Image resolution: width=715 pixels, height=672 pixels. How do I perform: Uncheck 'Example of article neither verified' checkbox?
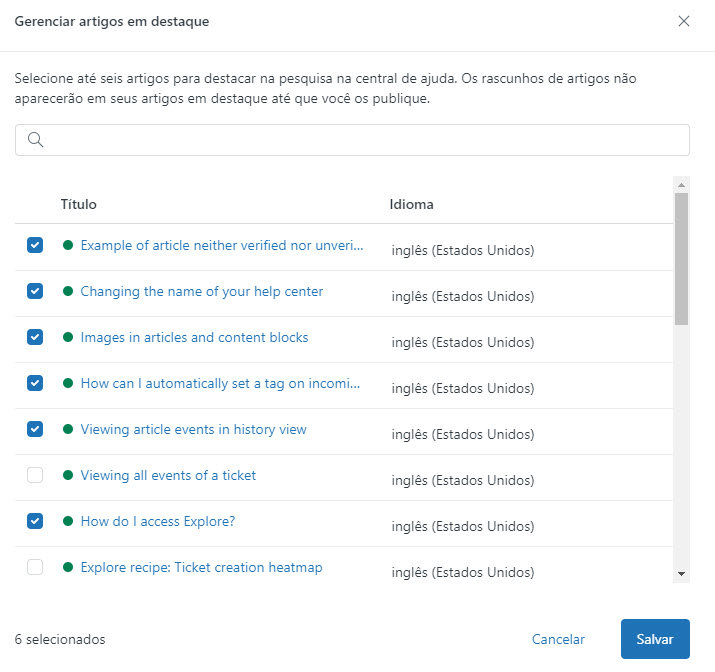pos(35,245)
